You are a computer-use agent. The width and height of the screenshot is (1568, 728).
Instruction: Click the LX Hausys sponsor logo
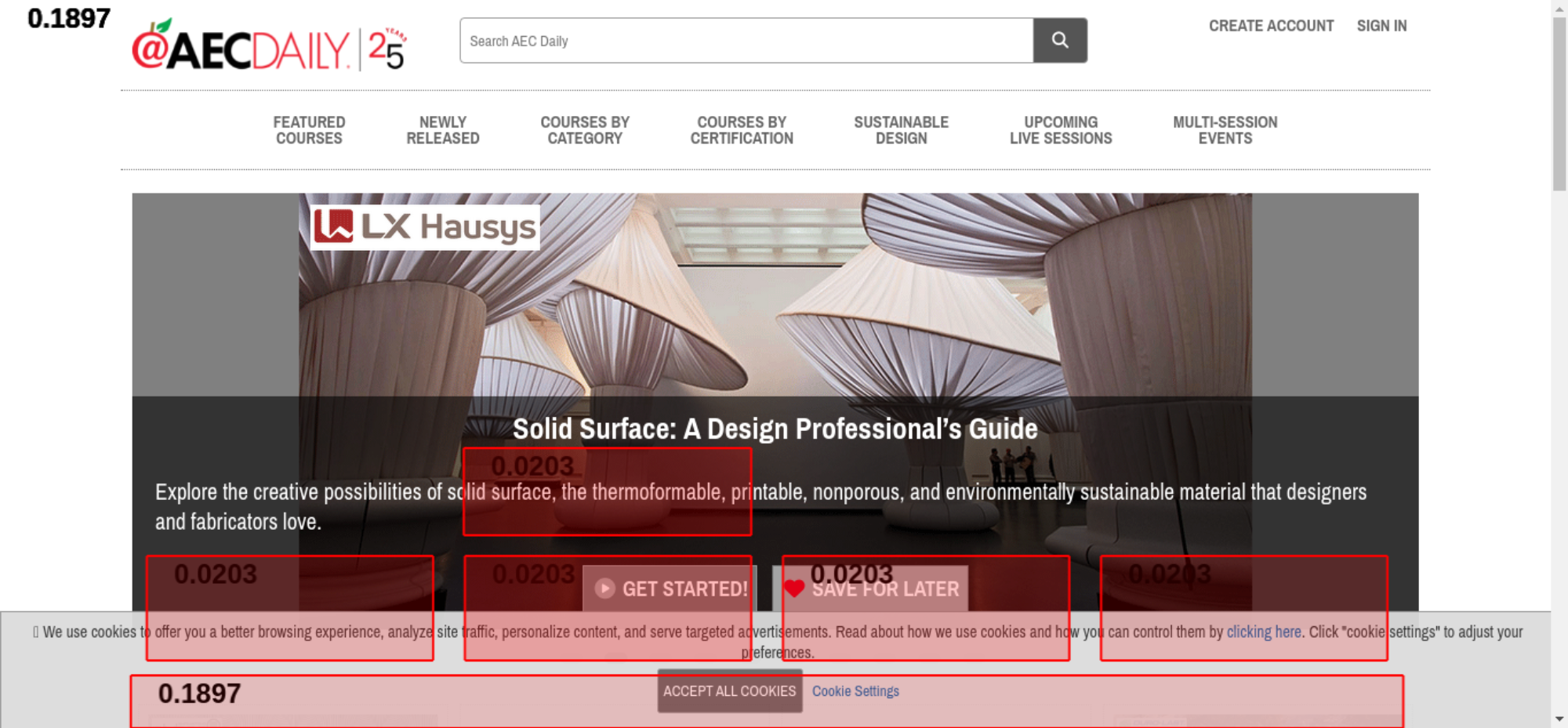click(424, 227)
